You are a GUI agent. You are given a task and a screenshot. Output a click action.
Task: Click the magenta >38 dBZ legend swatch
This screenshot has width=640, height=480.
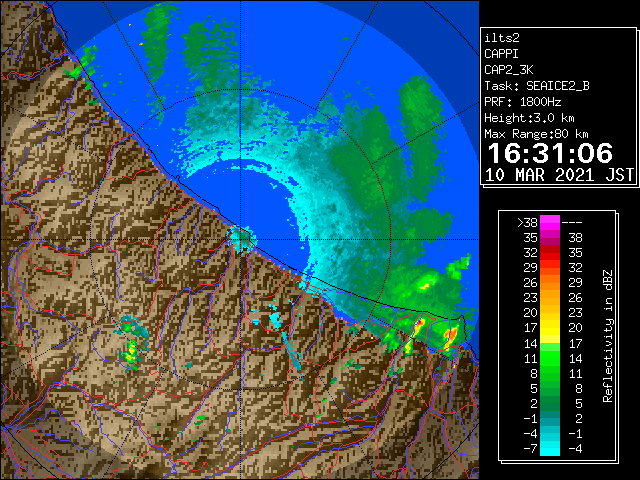click(550, 222)
